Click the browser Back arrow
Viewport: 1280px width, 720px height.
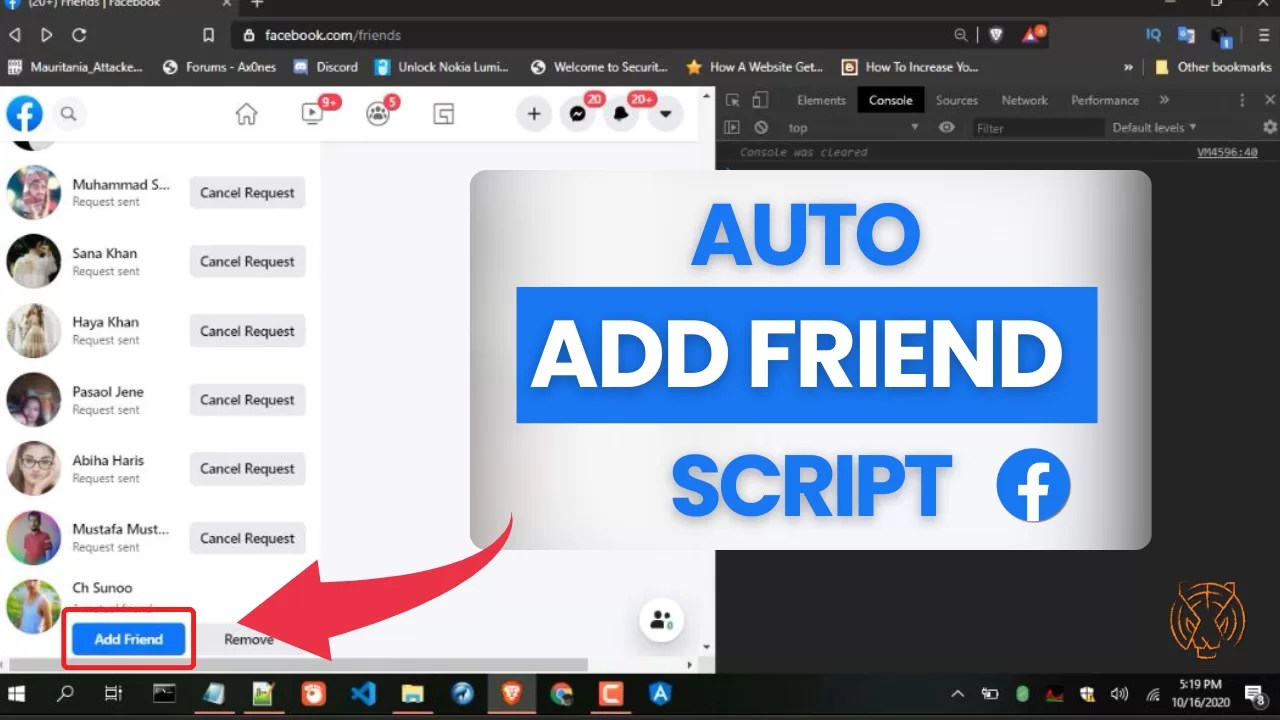click(x=14, y=35)
